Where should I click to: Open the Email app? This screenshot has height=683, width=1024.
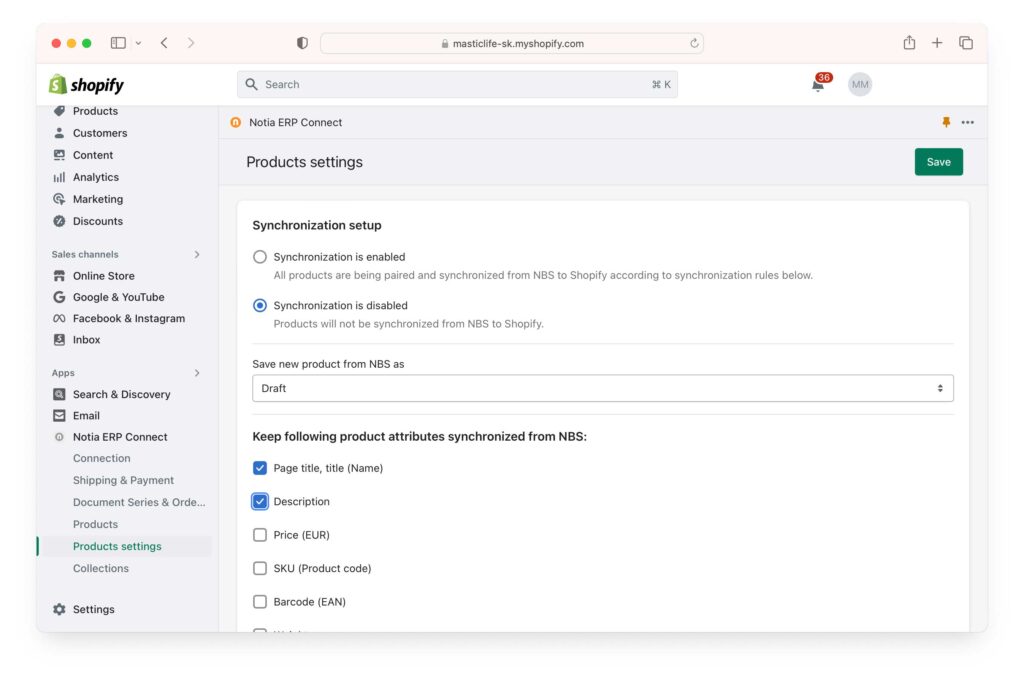pyautogui.click(x=86, y=415)
